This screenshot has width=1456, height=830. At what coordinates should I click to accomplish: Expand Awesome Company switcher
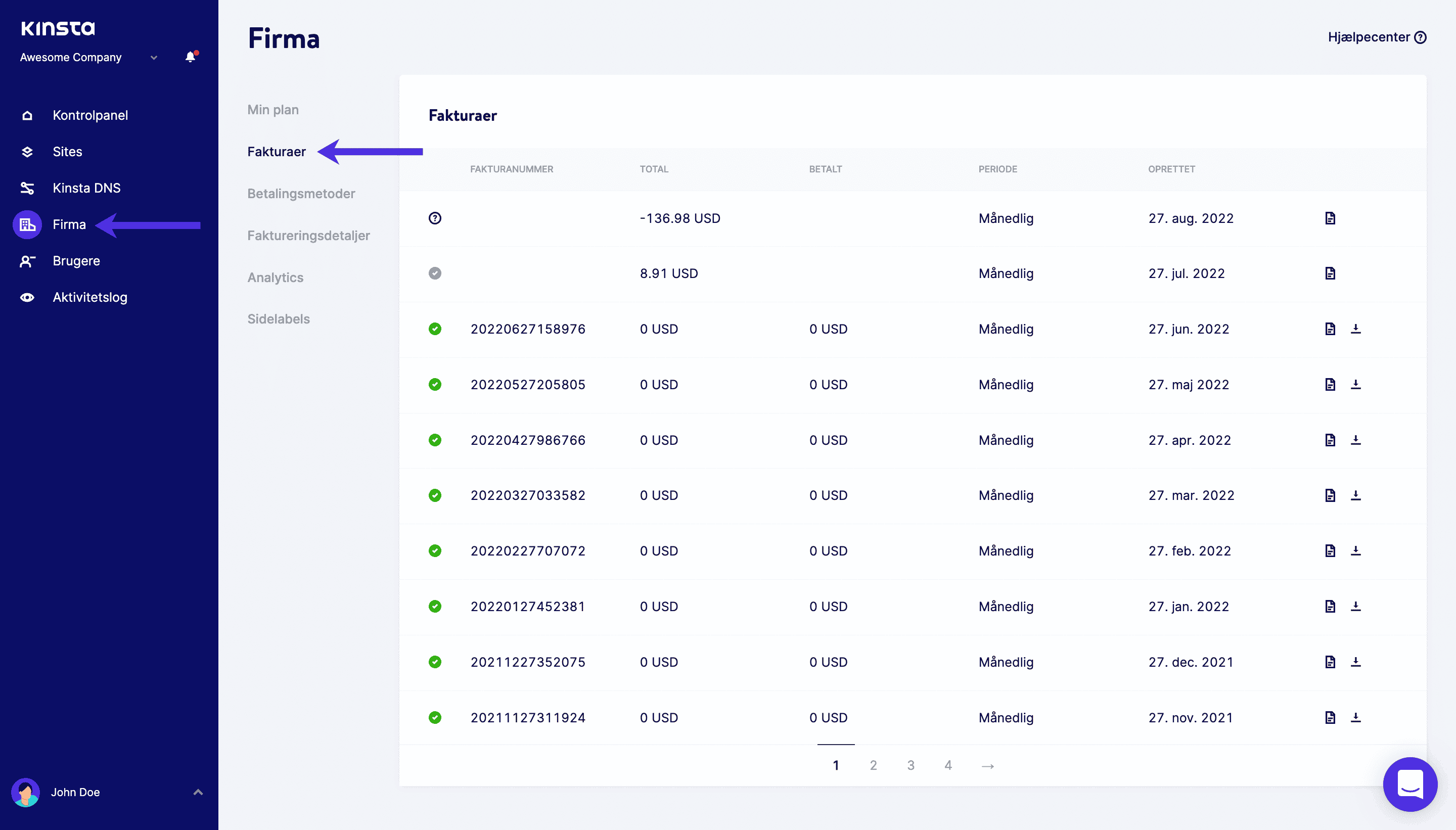click(x=89, y=57)
